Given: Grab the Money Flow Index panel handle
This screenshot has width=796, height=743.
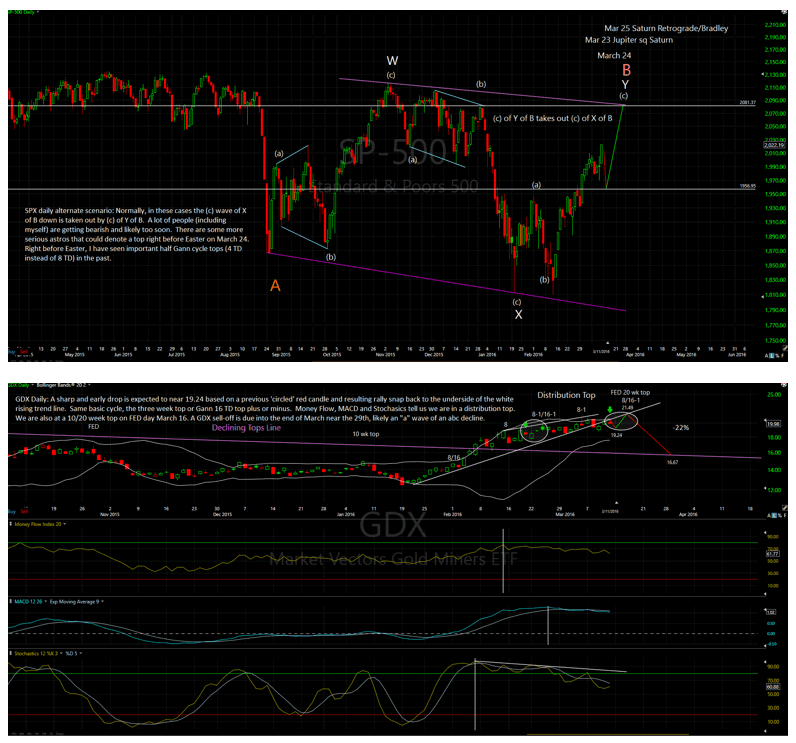Looking at the screenshot, I should coord(11,524).
